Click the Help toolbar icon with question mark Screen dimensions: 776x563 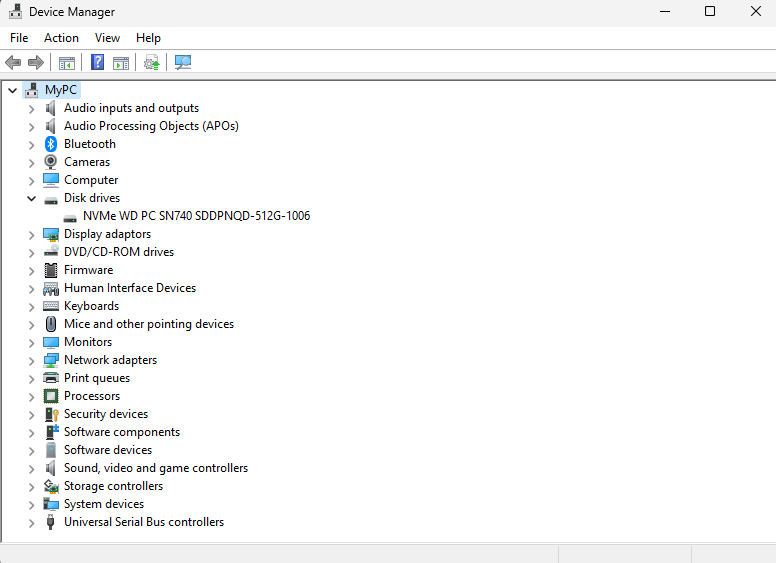coord(97,62)
